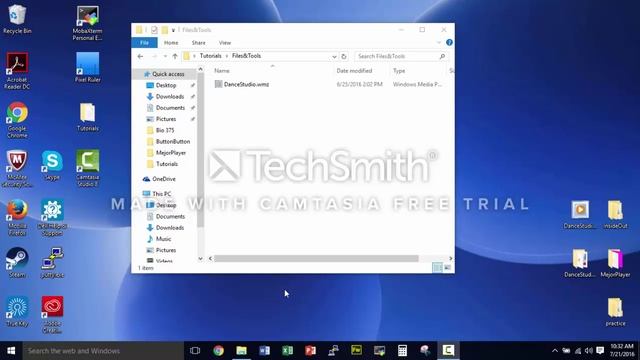Refresh the Files&Tools folder
The height and width of the screenshot is (360, 640).
point(344,56)
